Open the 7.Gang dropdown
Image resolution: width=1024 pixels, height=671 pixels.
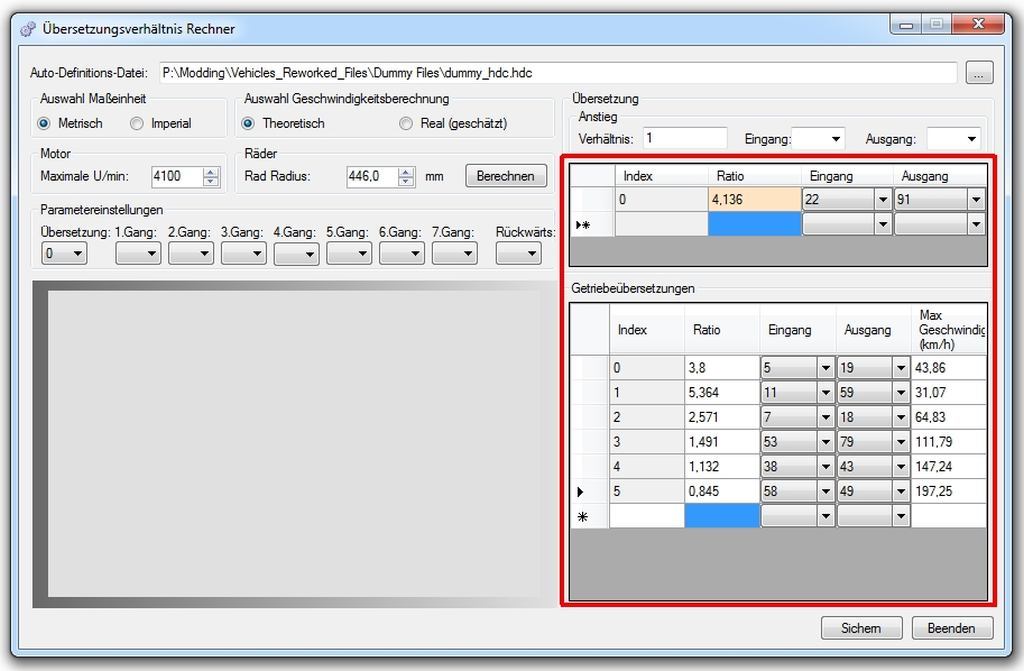[455, 254]
